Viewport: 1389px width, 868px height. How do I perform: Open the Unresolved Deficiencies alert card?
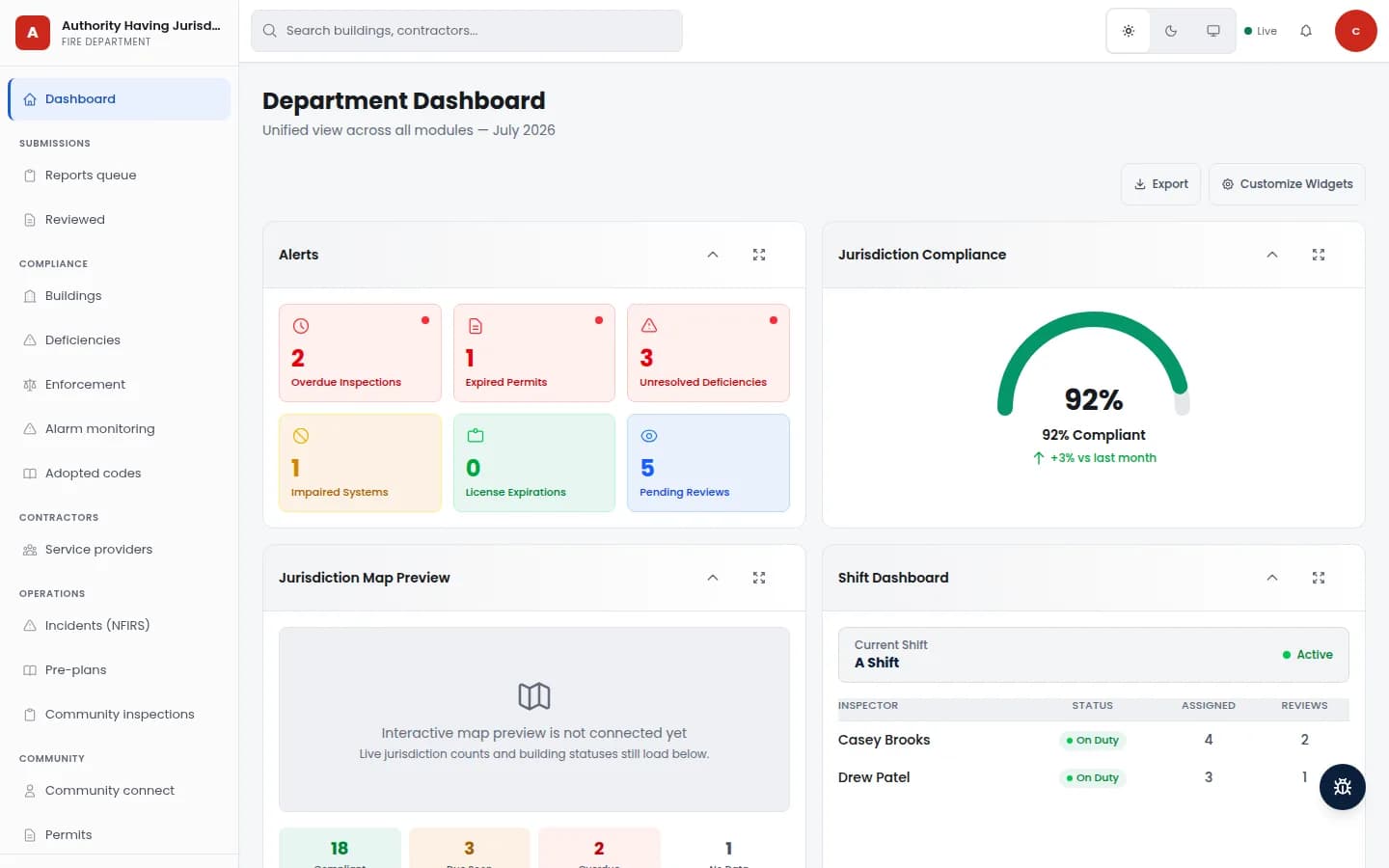708,353
